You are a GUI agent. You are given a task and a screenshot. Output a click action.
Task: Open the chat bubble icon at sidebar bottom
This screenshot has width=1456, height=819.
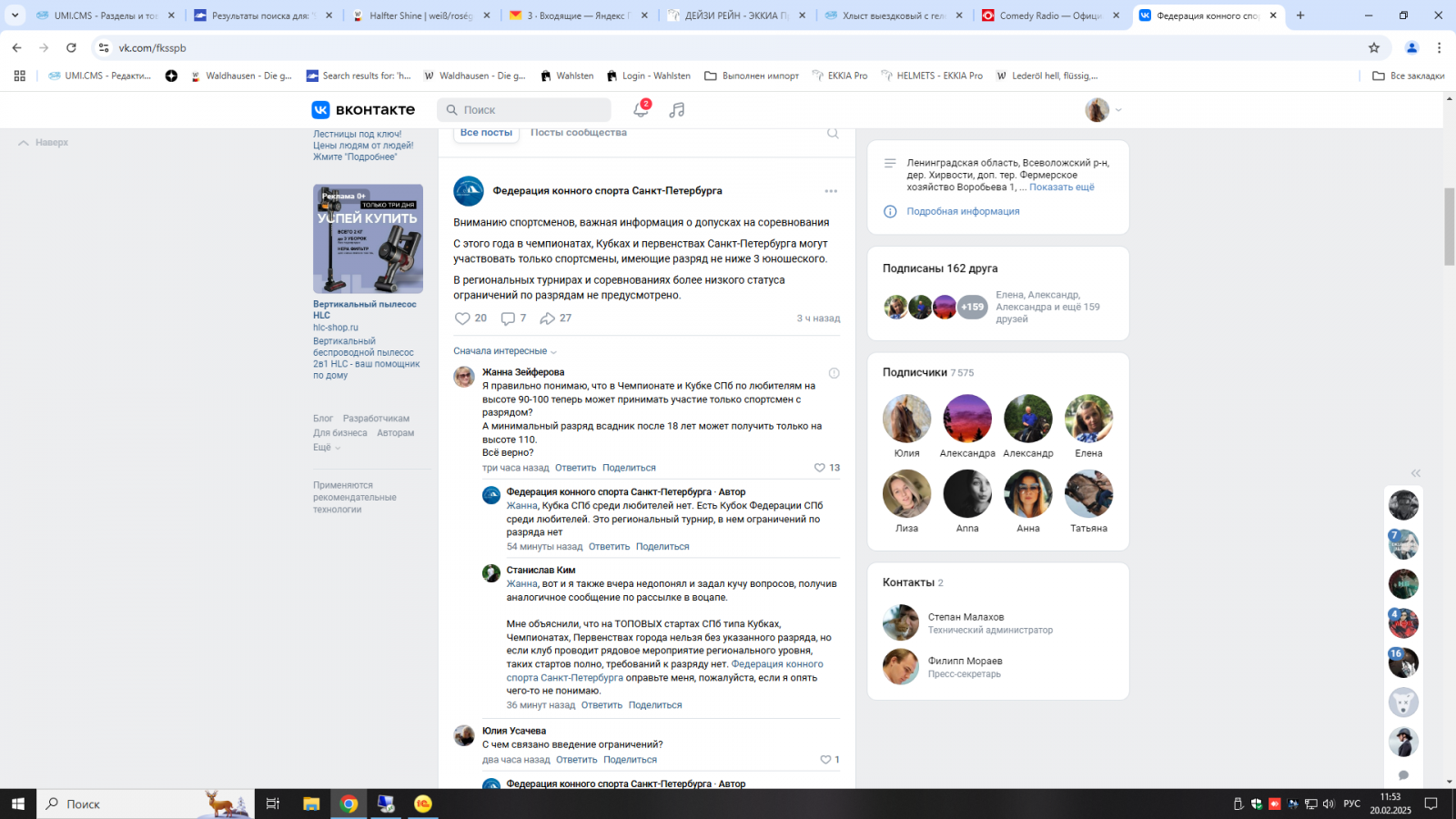tap(1403, 775)
